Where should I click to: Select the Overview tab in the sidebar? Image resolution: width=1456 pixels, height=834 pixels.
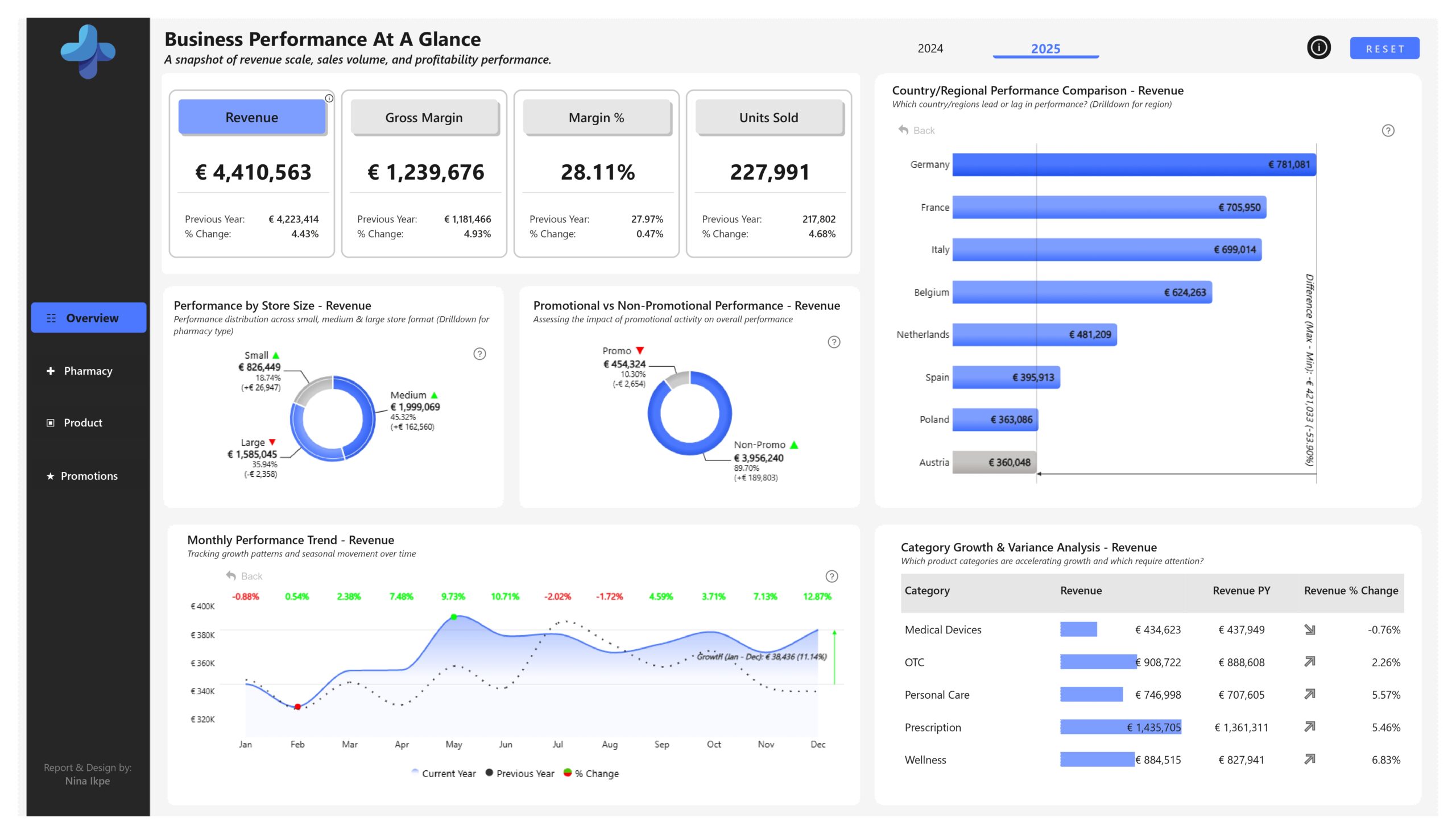coord(89,317)
